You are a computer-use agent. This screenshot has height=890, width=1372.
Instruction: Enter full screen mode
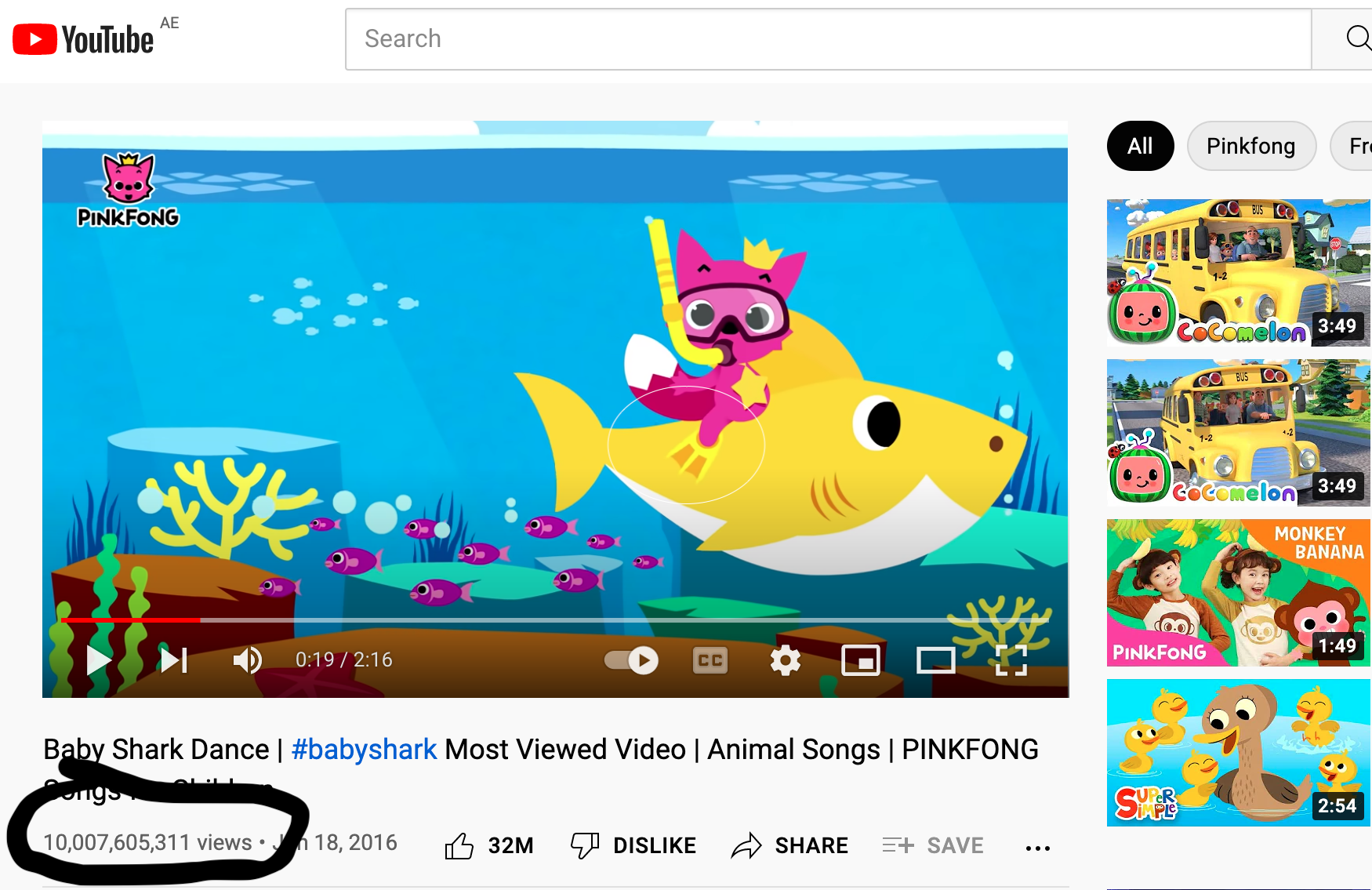(x=1011, y=660)
